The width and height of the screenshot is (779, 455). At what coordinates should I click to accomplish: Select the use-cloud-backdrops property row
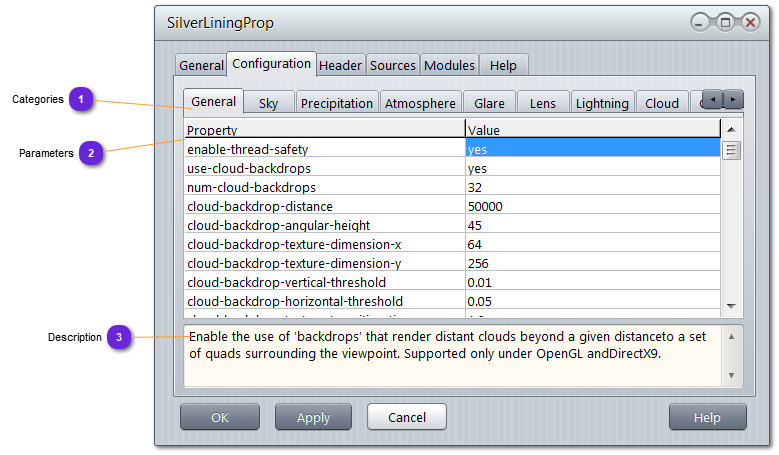324,168
